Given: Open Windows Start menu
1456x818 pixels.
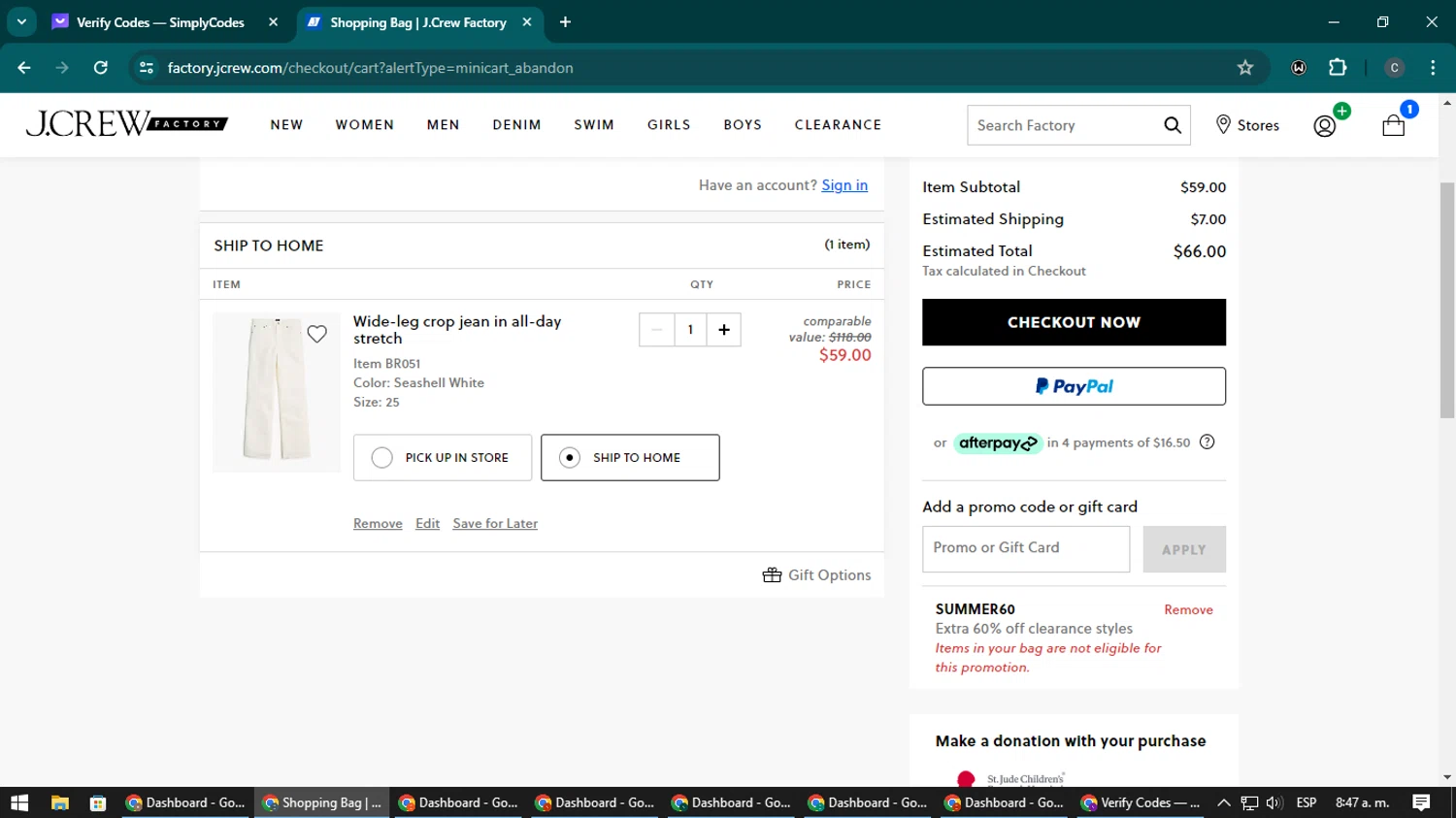Looking at the screenshot, I should coord(19,802).
